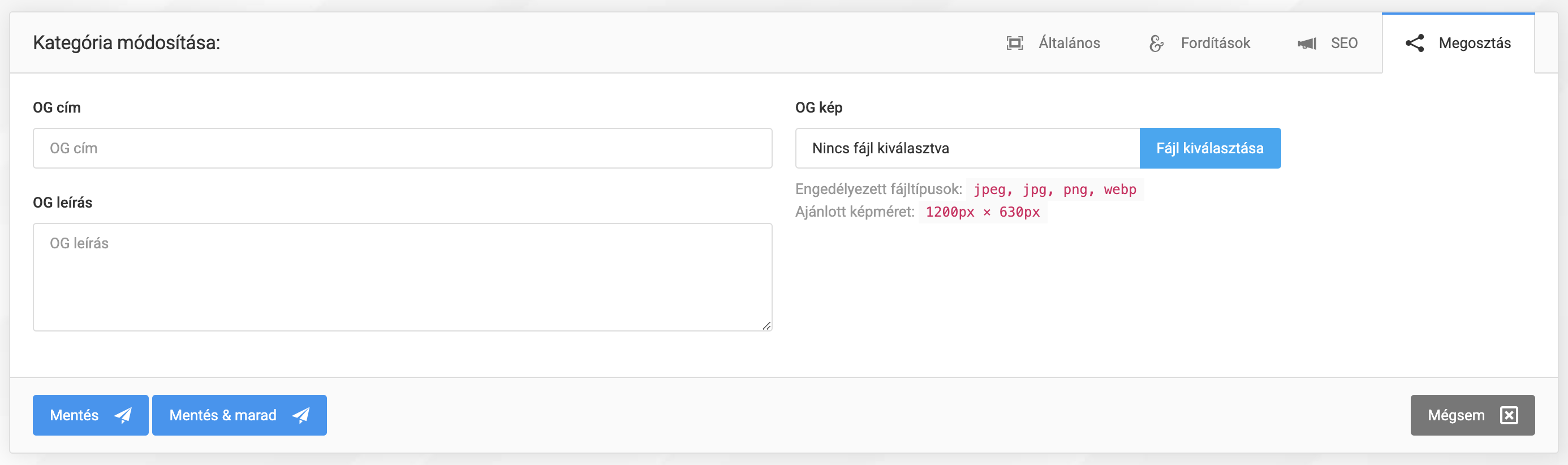Click the ampersand icon beside Fordítások
1568x465 pixels.
tap(1156, 43)
